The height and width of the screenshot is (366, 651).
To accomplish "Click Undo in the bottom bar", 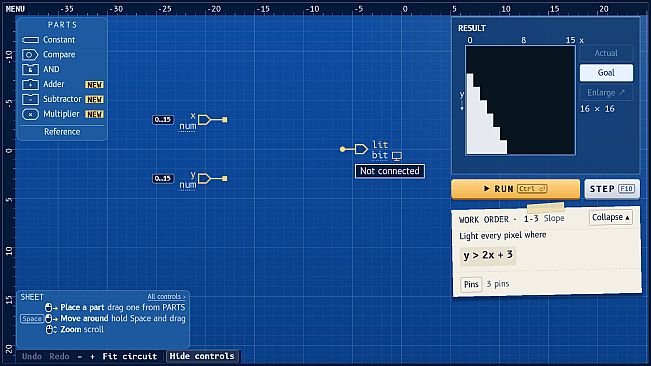I will pyautogui.click(x=32, y=356).
